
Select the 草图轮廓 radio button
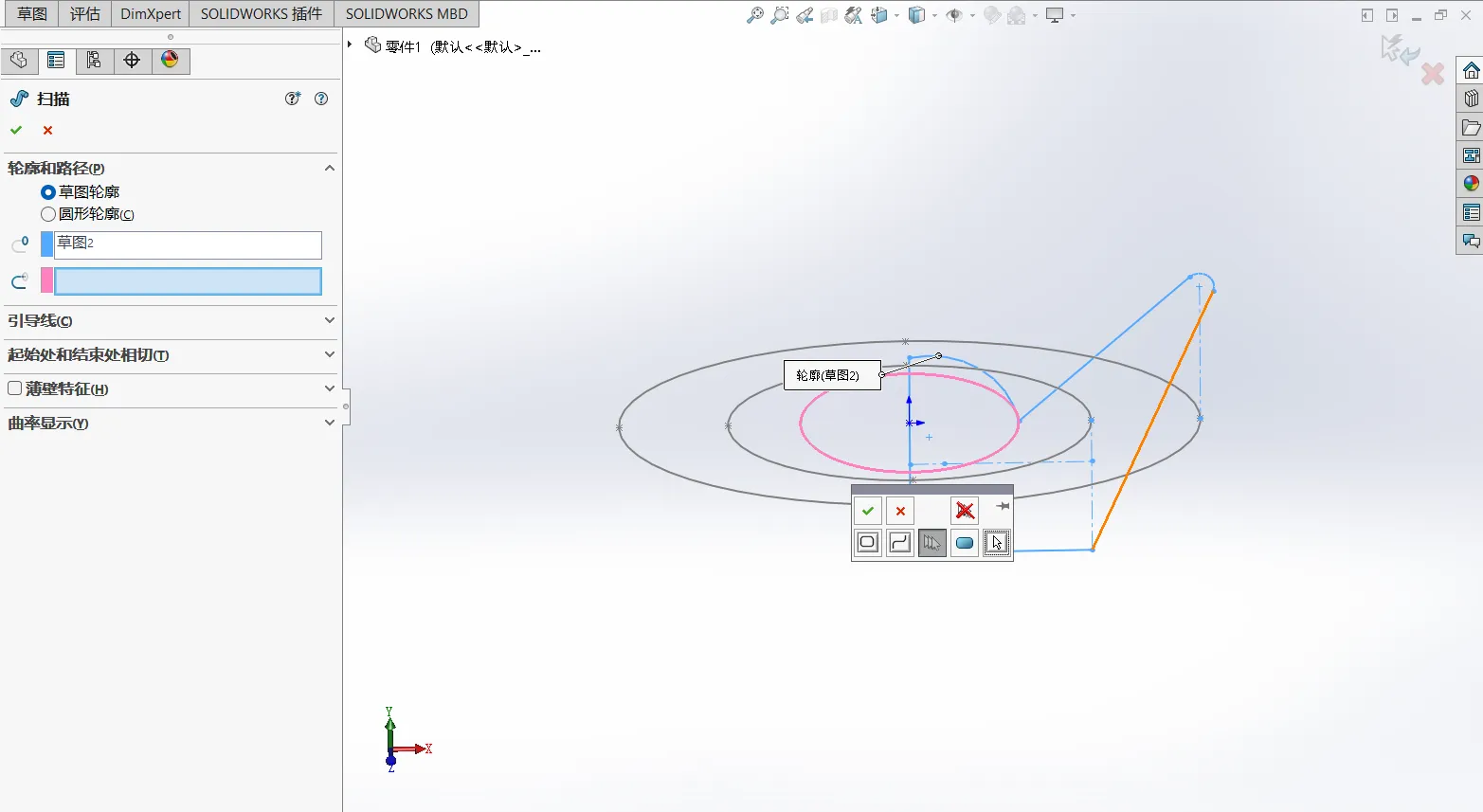[x=48, y=192]
